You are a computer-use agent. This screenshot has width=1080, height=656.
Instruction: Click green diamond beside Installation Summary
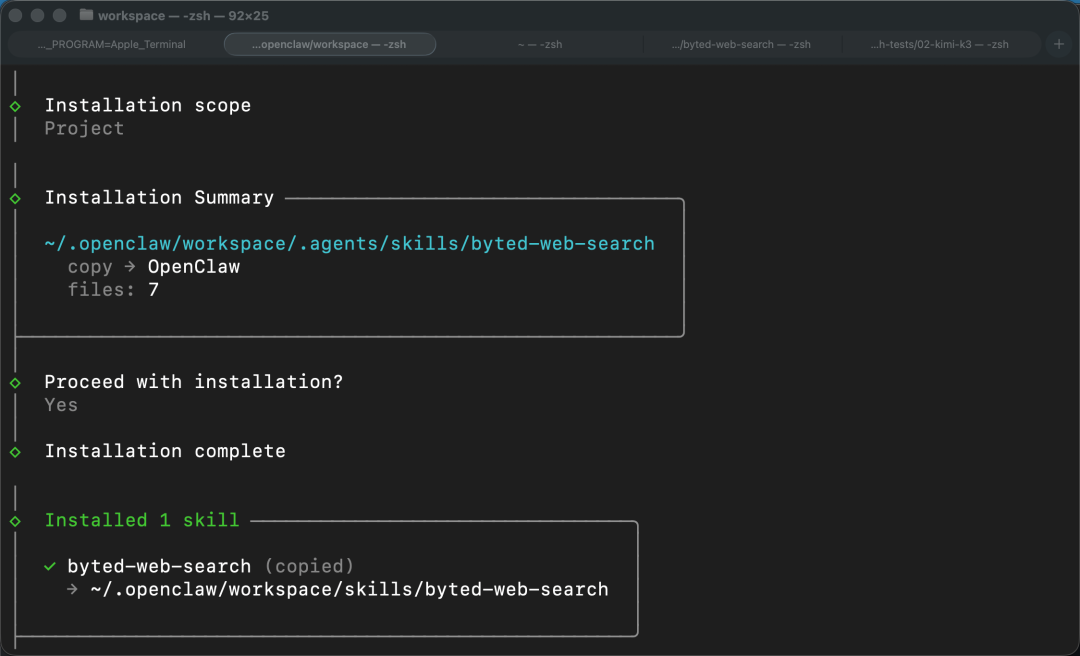click(x=15, y=198)
